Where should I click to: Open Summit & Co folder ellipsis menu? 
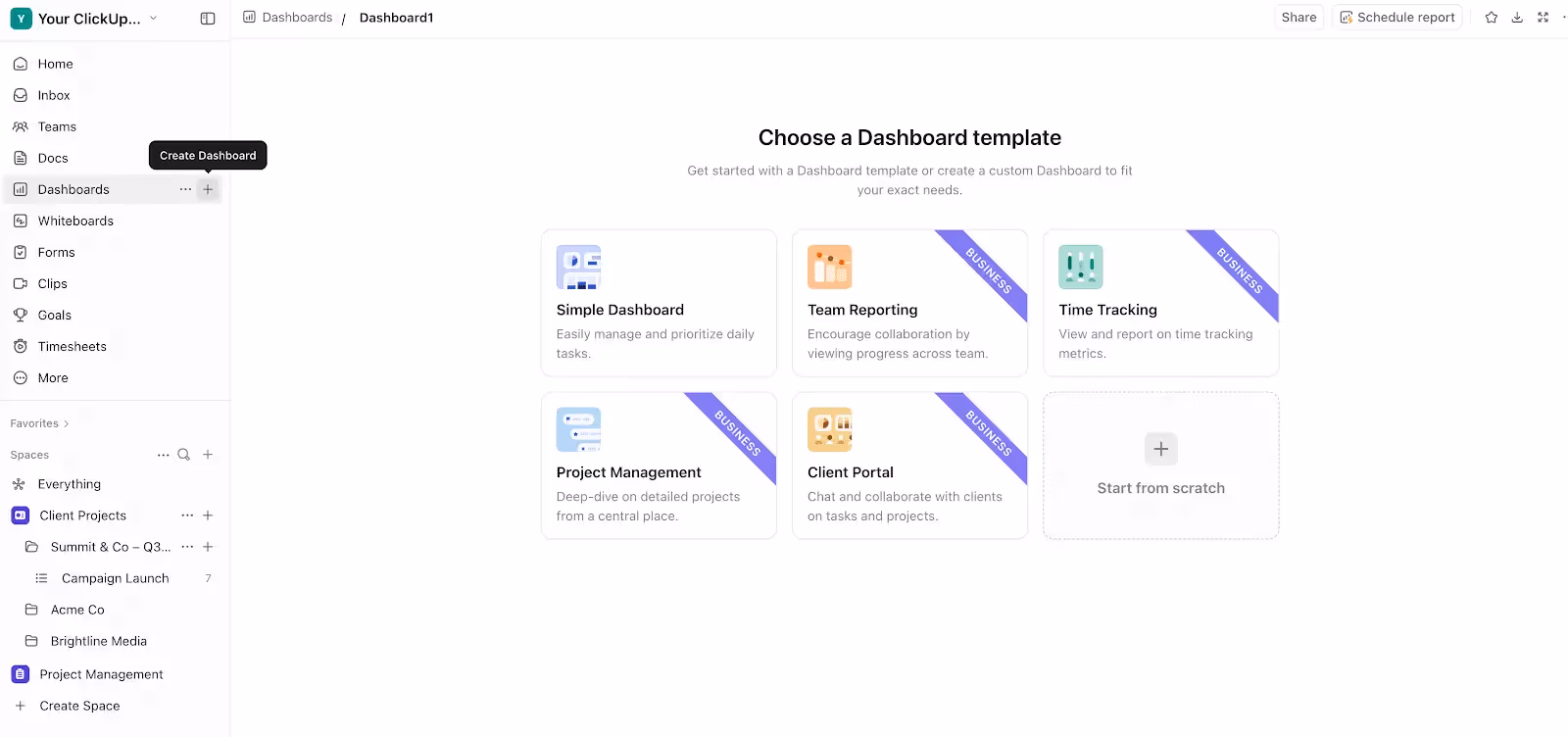pos(187,547)
